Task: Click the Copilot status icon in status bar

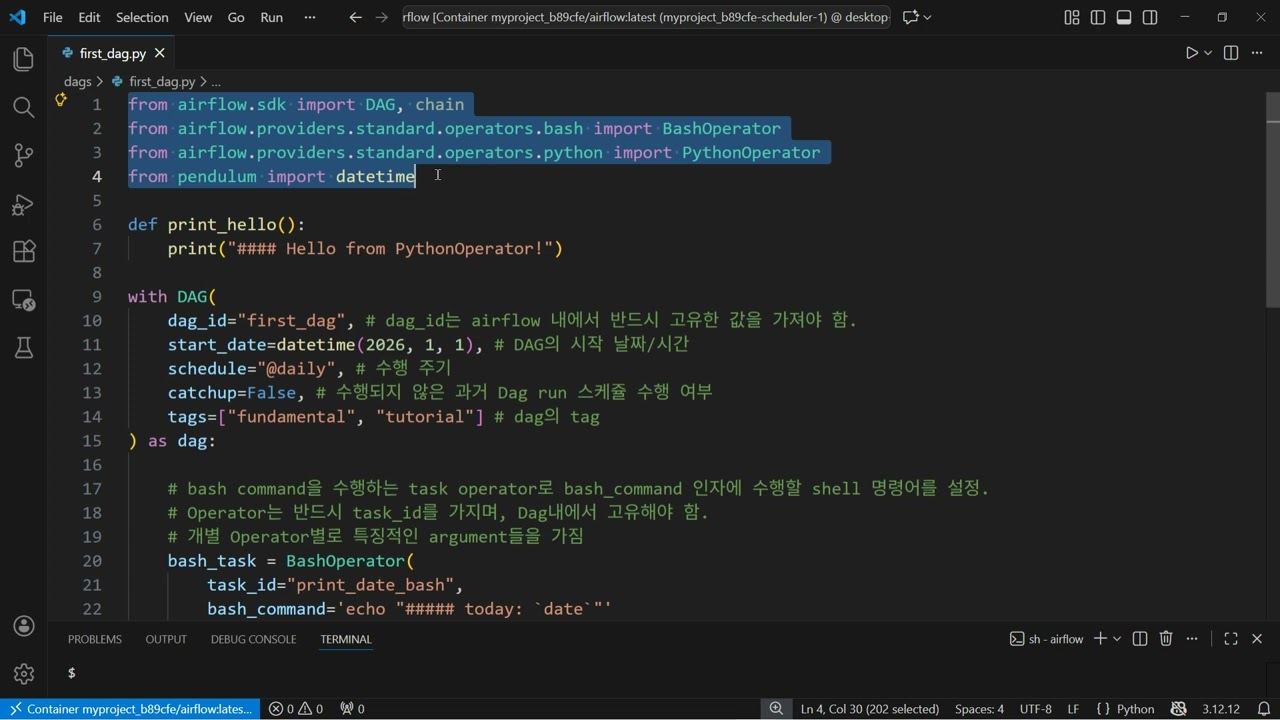Action: pyautogui.click(x=1178, y=709)
